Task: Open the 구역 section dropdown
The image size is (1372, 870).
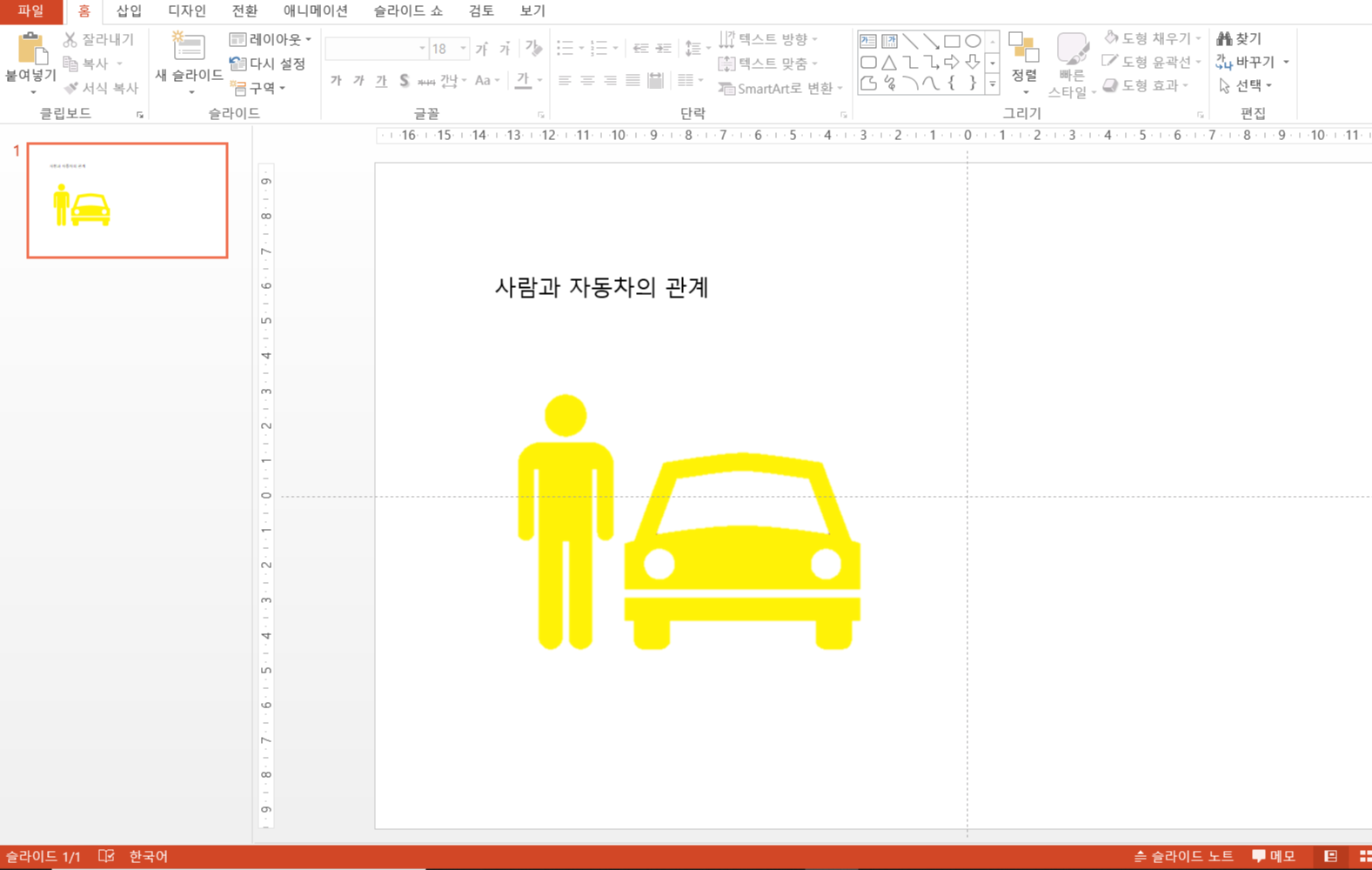Action: click(258, 88)
